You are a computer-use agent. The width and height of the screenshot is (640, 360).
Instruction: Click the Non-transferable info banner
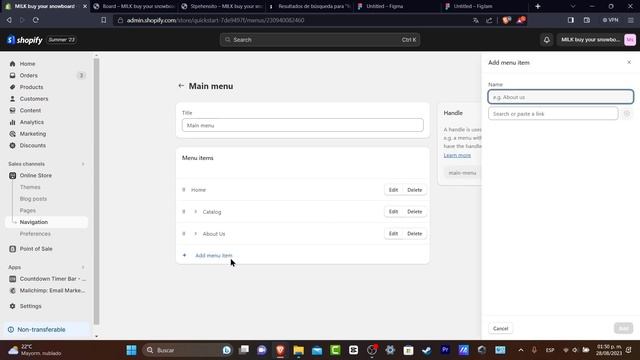coord(47,329)
